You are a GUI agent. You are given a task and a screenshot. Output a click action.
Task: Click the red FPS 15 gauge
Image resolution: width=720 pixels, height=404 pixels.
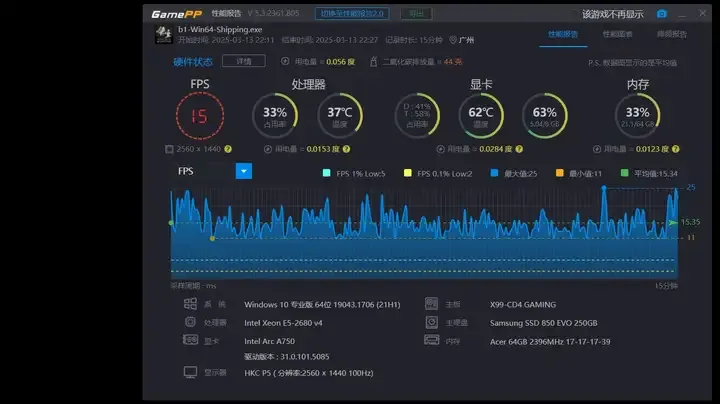pyautogui.click(x=200, y=116)
